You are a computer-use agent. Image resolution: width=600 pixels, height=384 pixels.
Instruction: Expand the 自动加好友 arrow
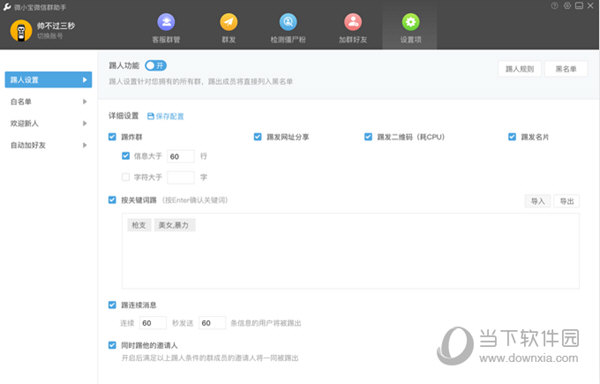pos(85,145)
